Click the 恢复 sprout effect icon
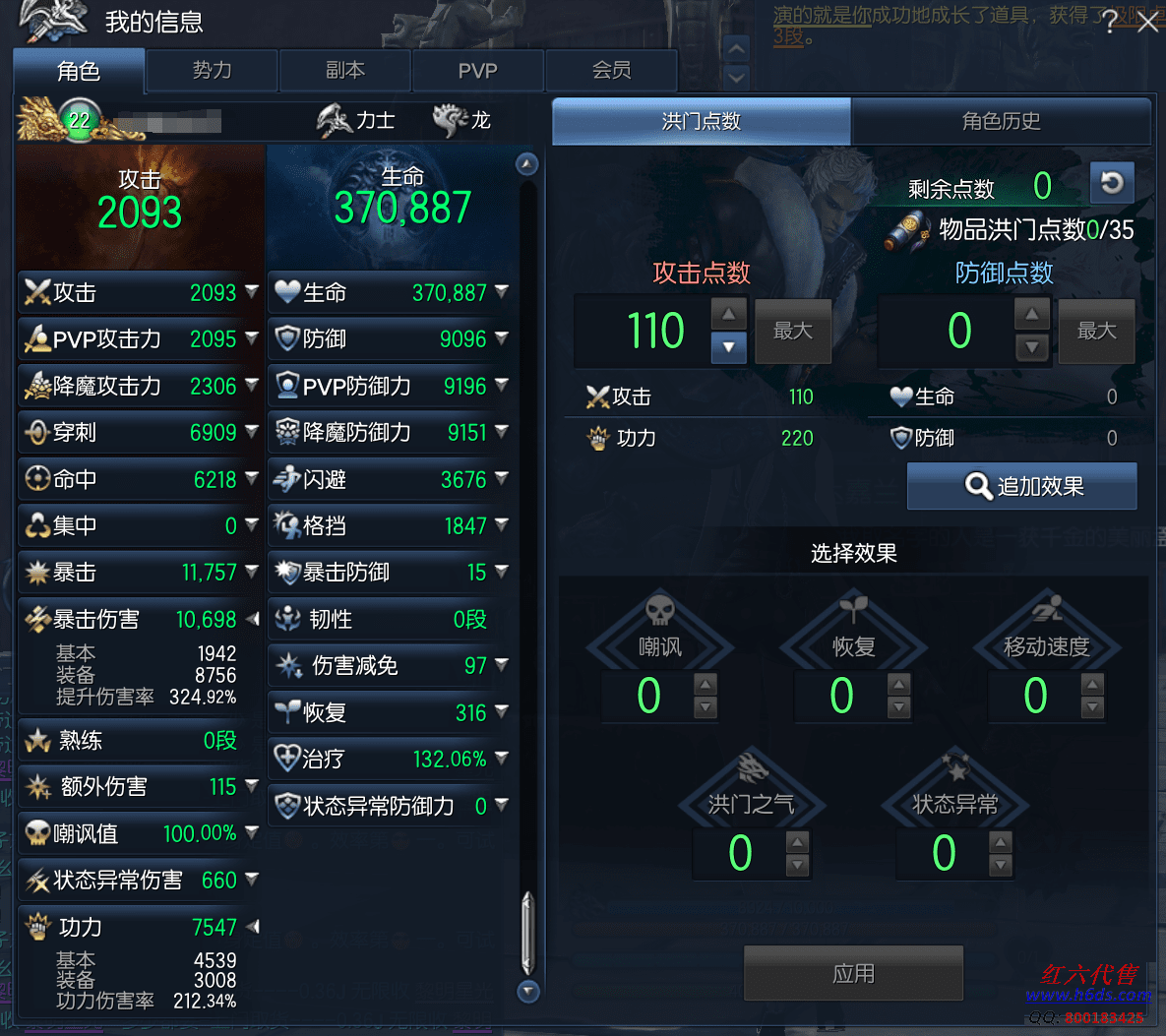The width and height of the screenshot is (1166, 1036). (x=854, y=609)
